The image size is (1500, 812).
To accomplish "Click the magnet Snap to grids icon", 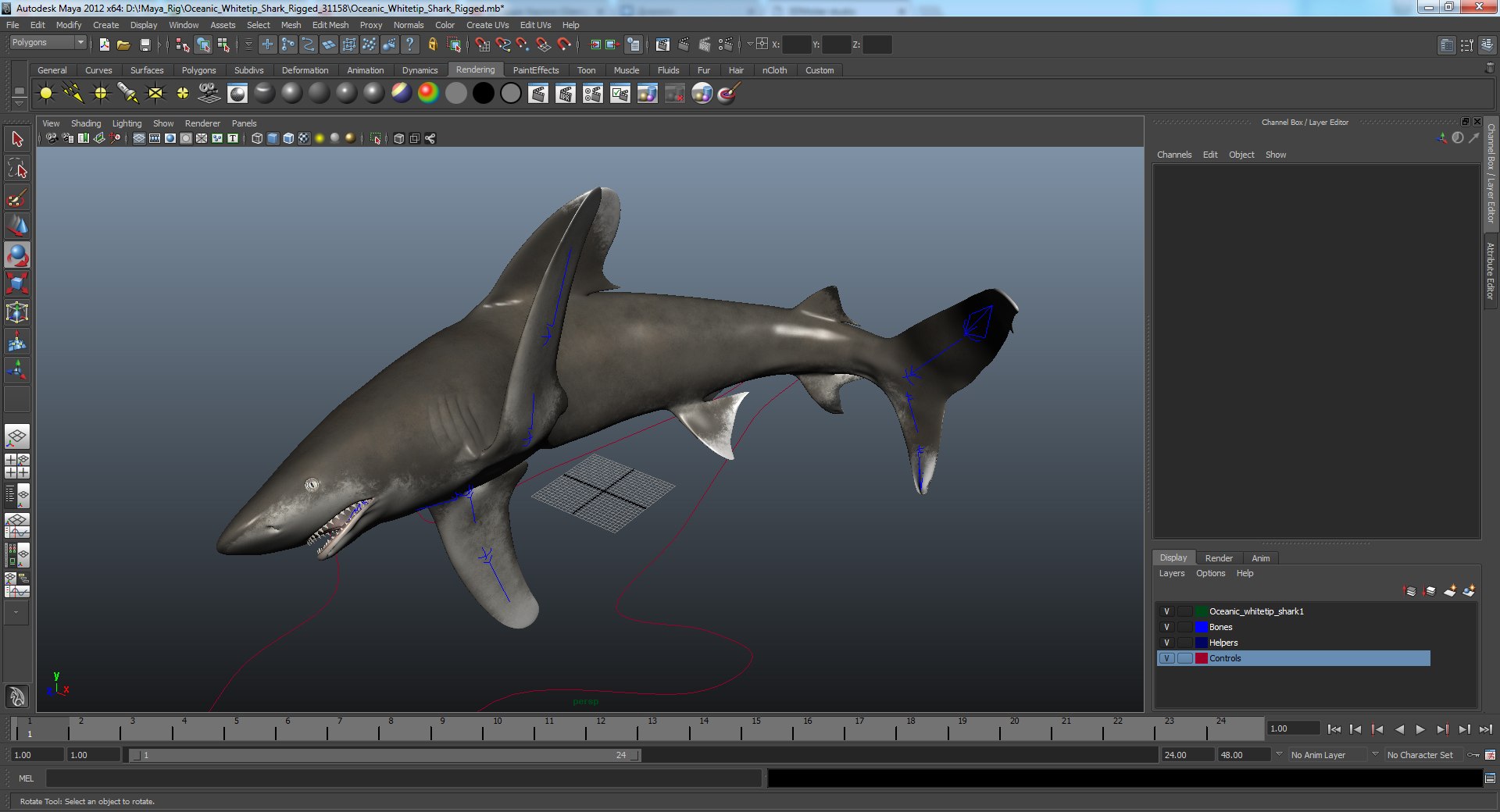I will pos(482,45).
